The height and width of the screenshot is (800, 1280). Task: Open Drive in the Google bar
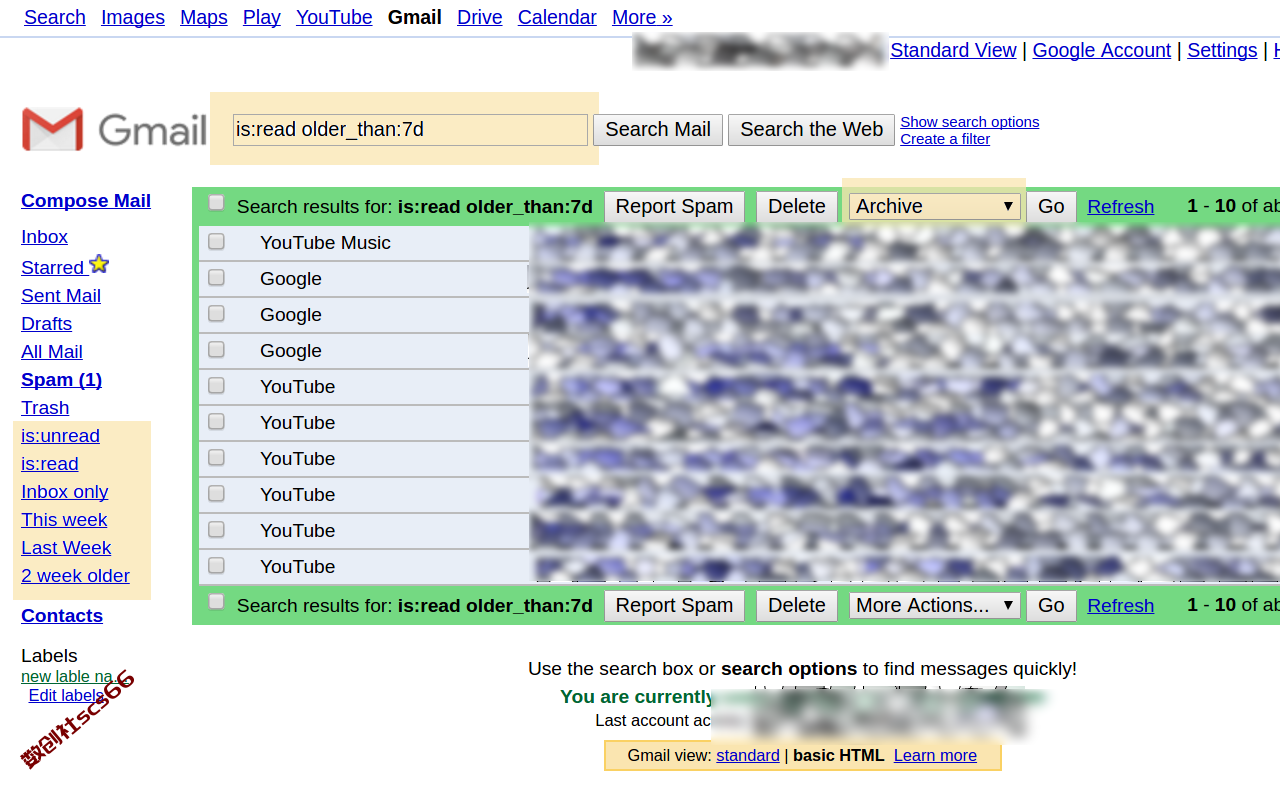click(x=480, y=17)
